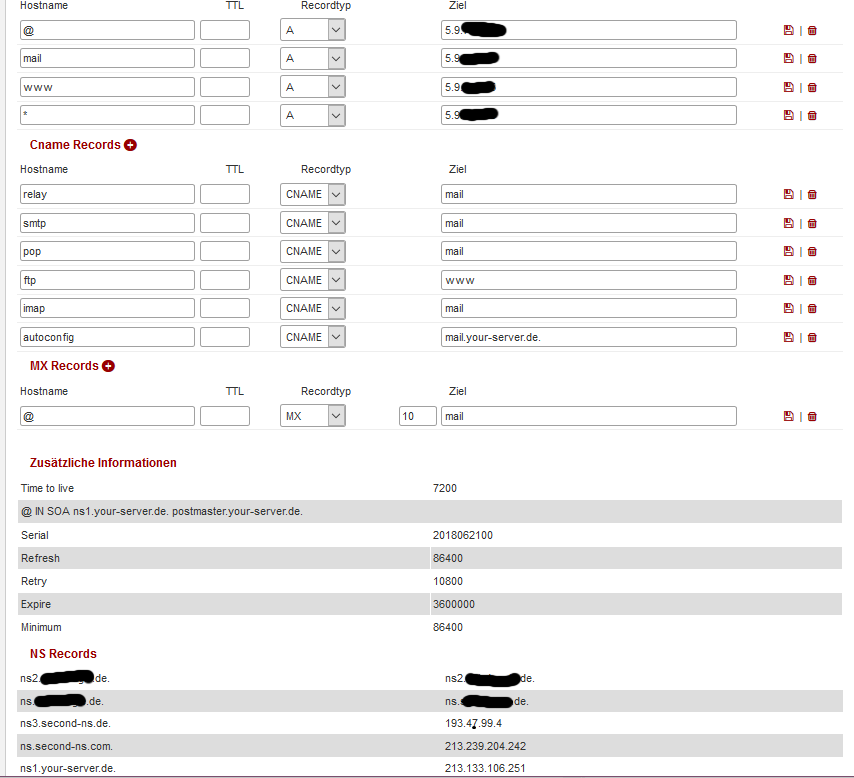Click the relay hostname input field
The image size is (854, 778).
107,194
